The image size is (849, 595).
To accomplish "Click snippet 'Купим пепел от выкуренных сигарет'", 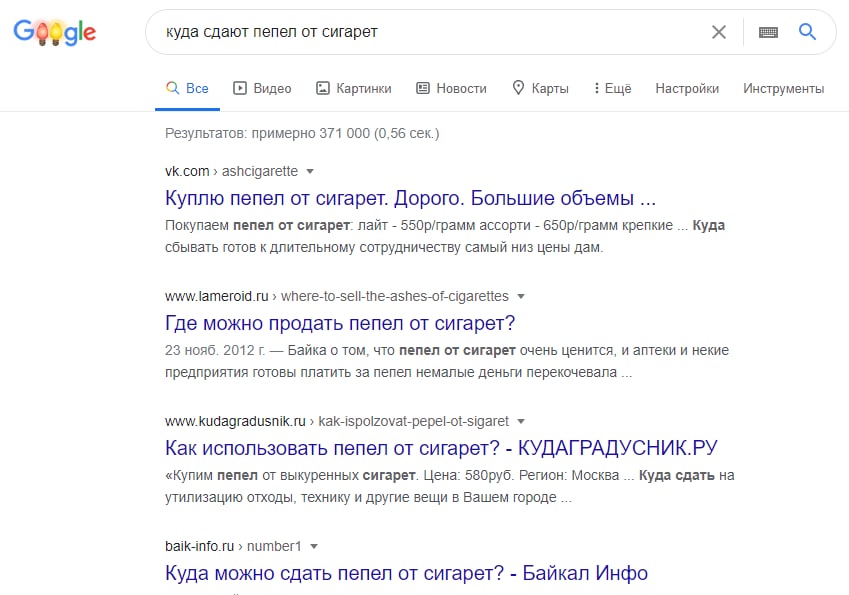I will (449, 486).
